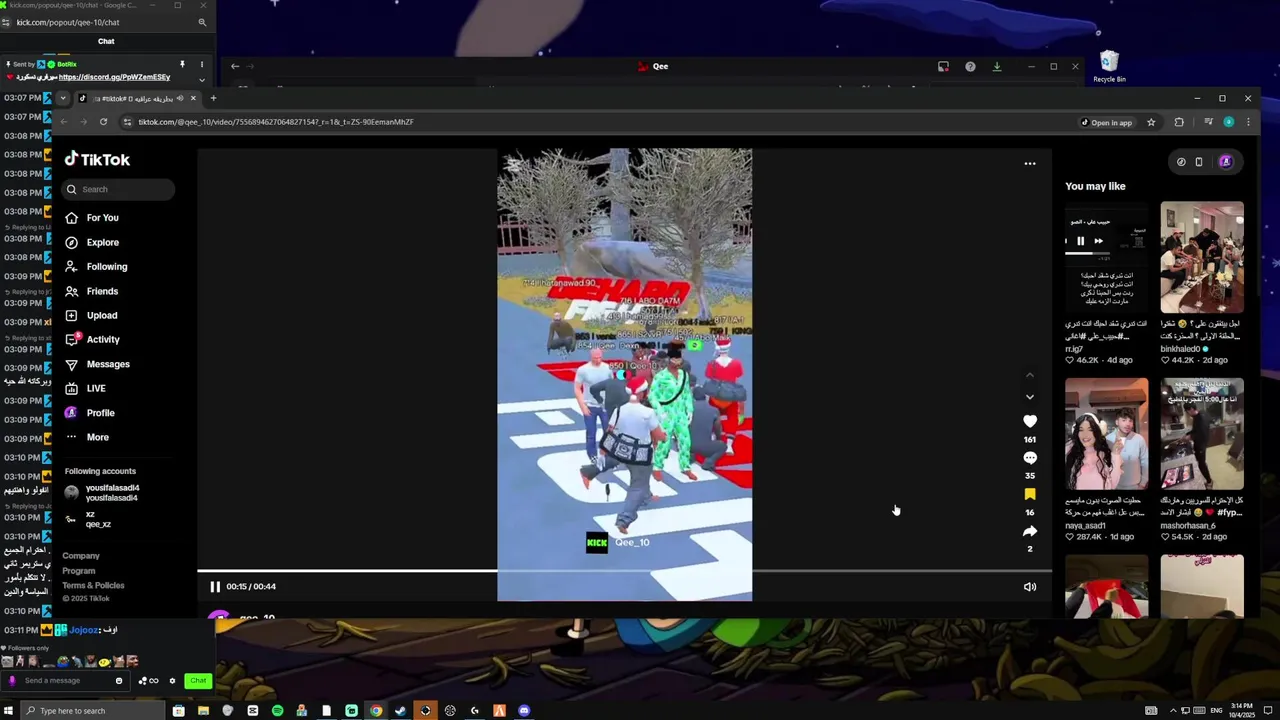Viewport: 1280px width, 720px height.
Task: Open video comments via speech bubble icon
Action: pos(1030,458)
